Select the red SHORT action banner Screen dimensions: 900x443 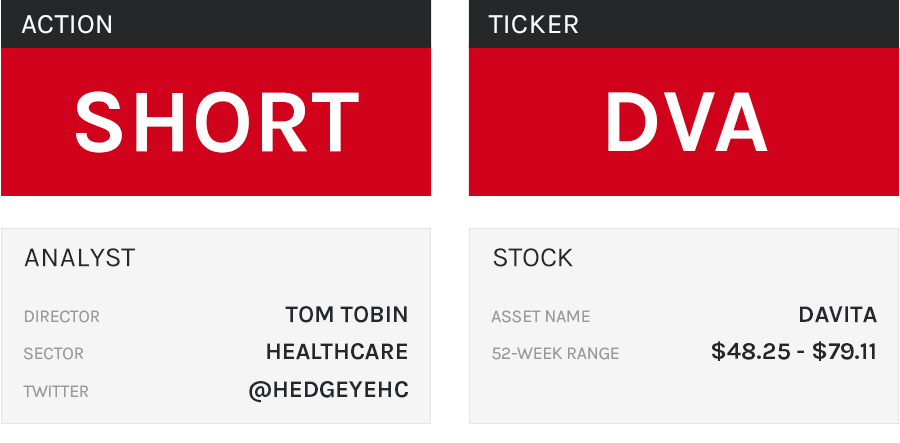216,122
